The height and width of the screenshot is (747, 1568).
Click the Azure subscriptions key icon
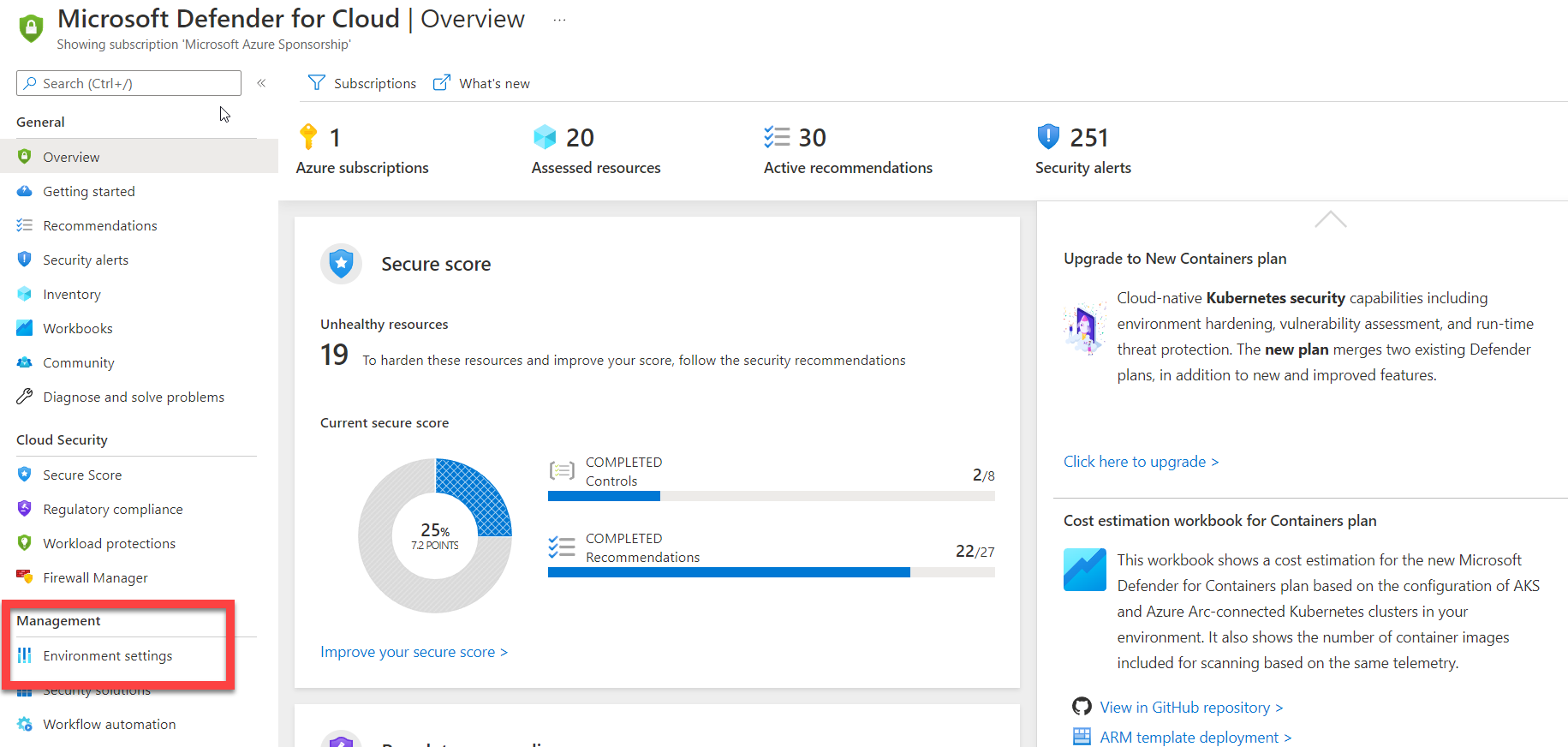308,137
